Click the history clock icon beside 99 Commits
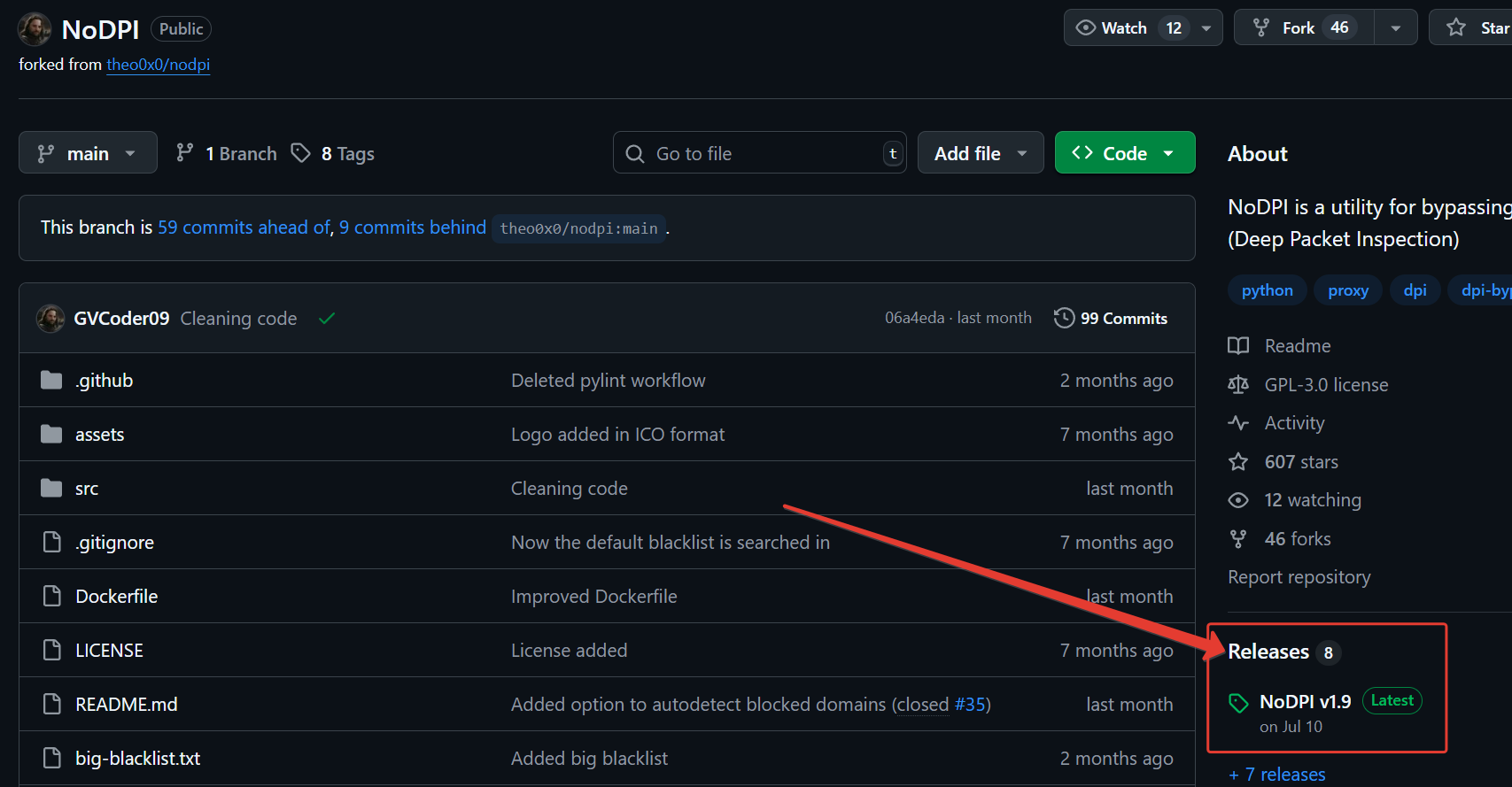This screenshot has height=787, width=1512. coord(1064,318)
